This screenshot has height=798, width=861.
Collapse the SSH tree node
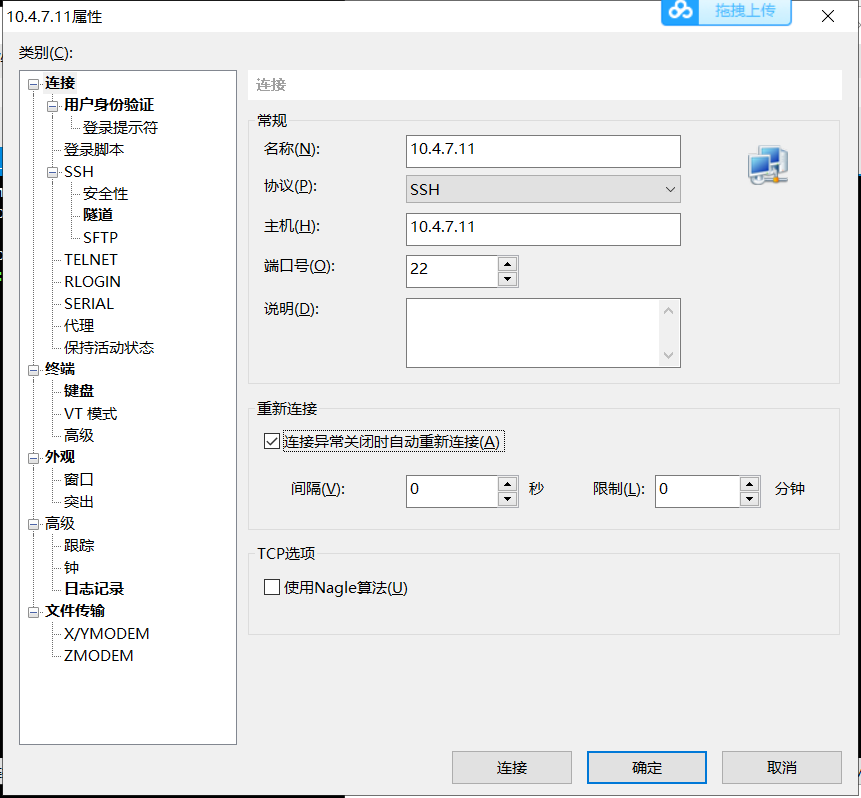52,172
